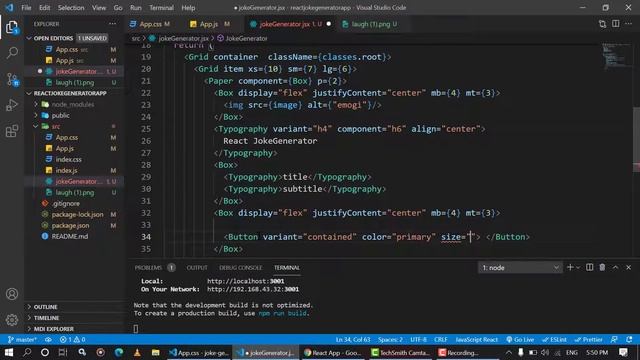
Task: Kill terminal with trash icon
Action: 602,267
